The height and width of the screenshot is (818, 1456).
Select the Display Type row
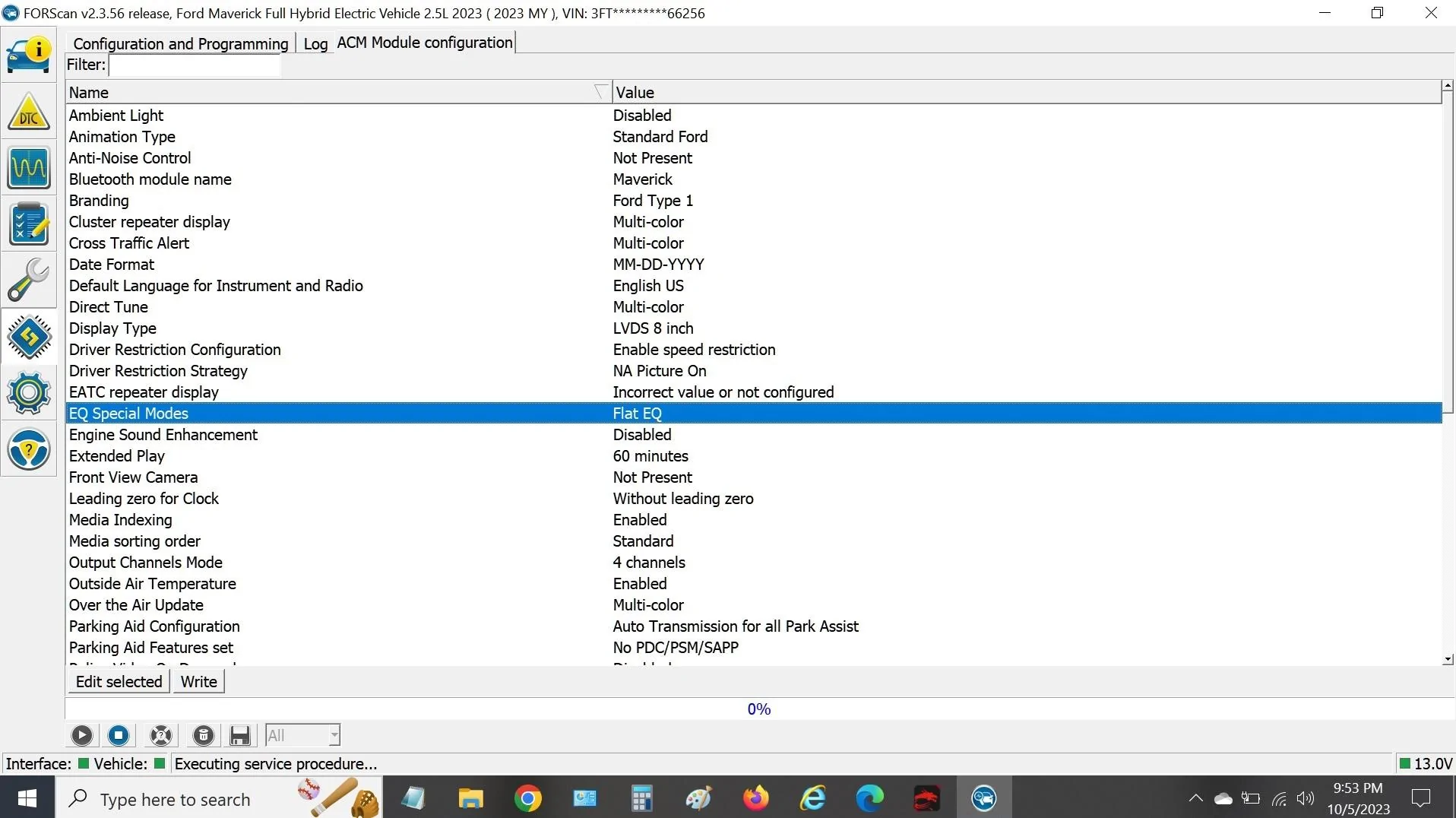(754, 328)
